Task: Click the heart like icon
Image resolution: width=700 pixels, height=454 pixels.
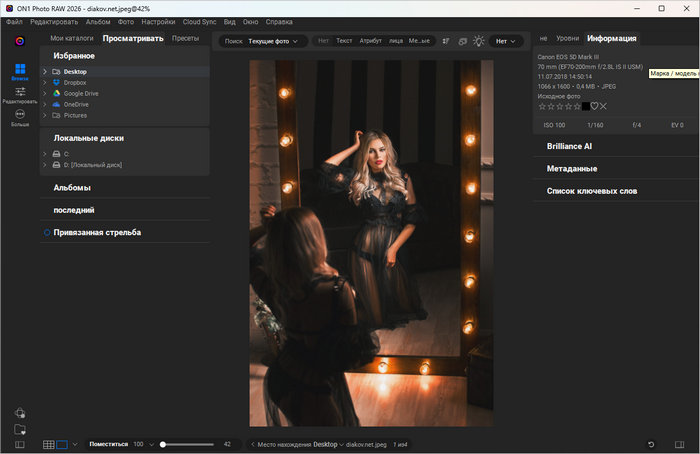Action: coord(593,106)
